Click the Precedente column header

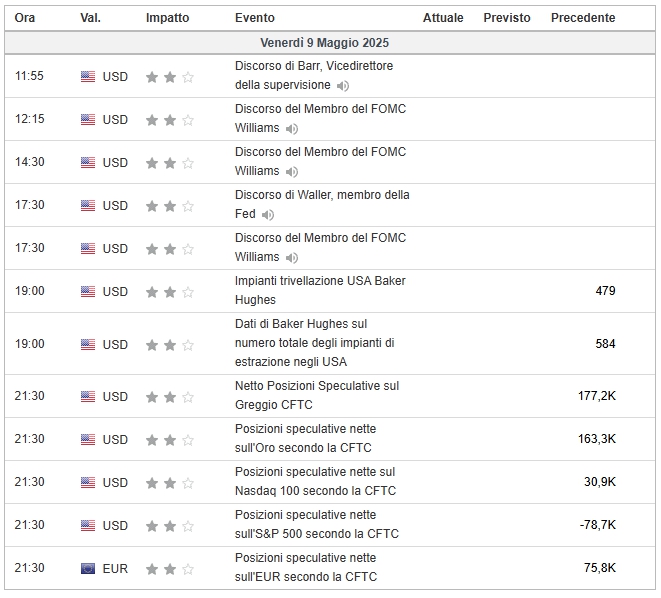583,18
